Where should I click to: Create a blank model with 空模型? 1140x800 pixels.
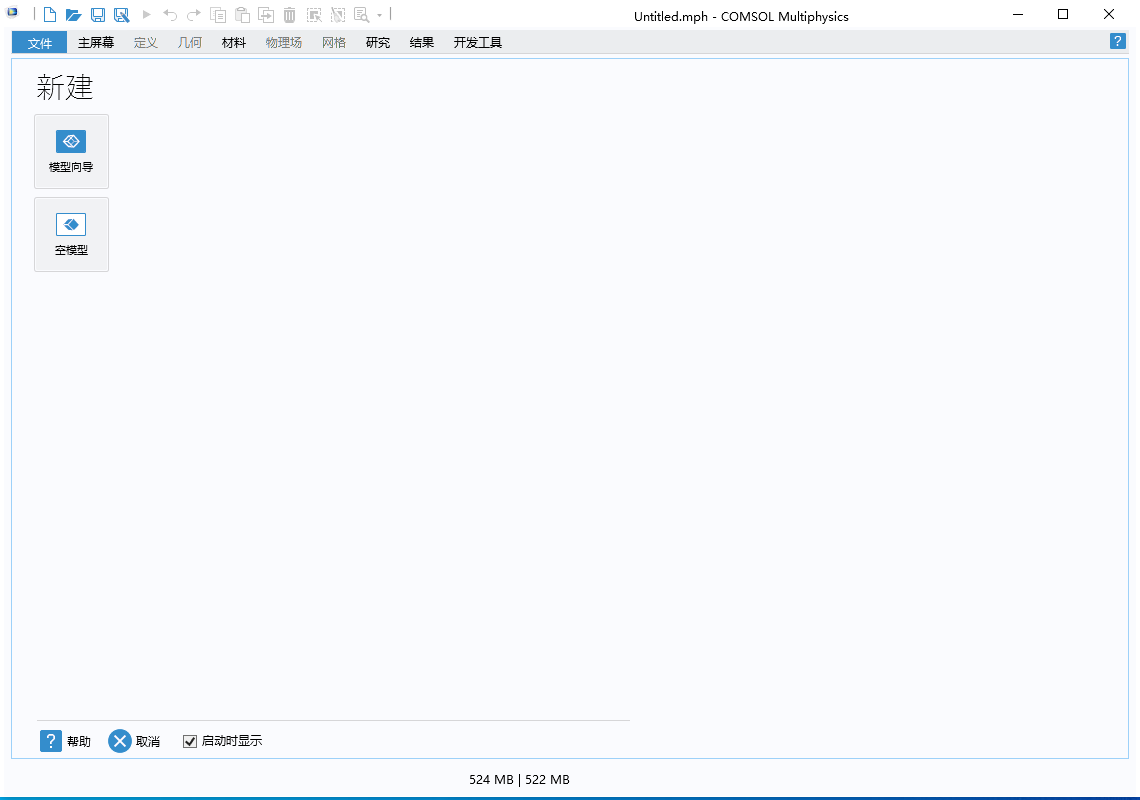click(71, 234)
